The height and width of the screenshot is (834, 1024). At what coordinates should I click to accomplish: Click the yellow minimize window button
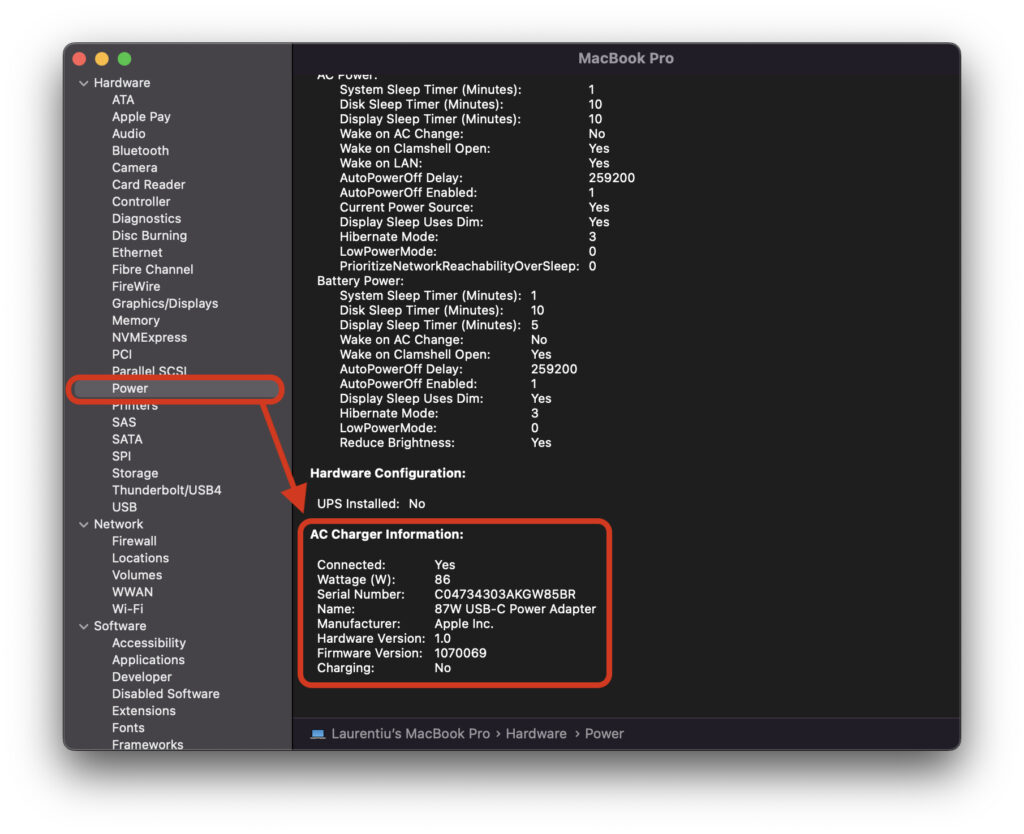(x=103, y=59)
